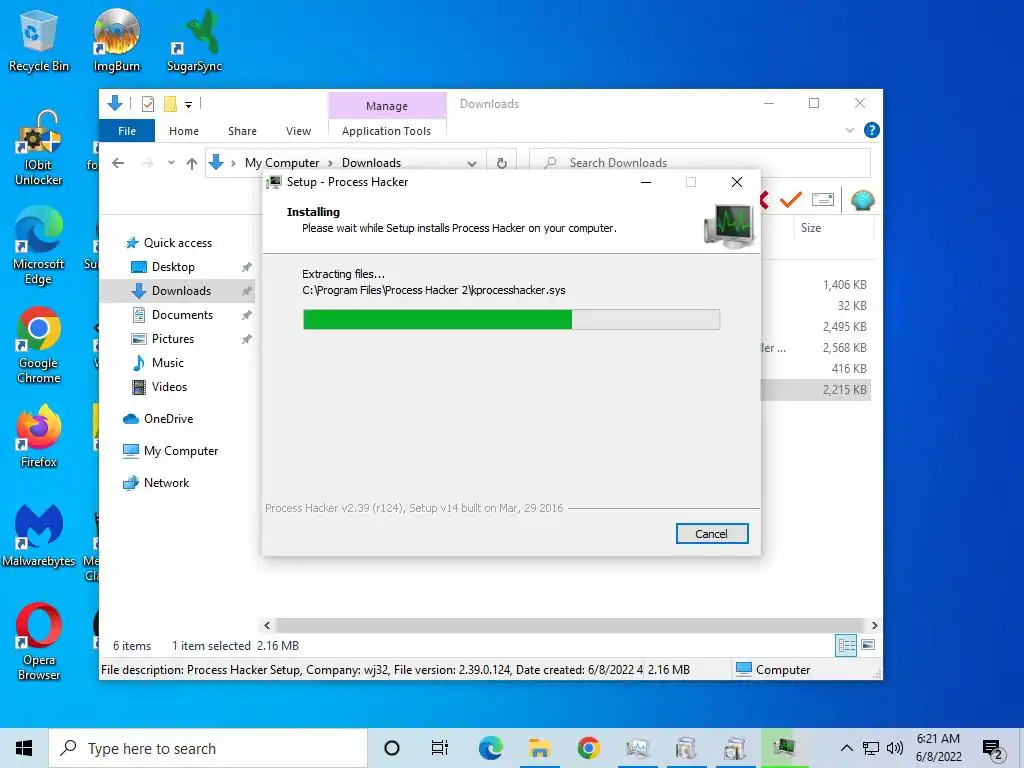The width and height of the screenshot is (1024, 768).
Task: Open Explorer Help question mark icon
Action: click(x=871, y=130)
